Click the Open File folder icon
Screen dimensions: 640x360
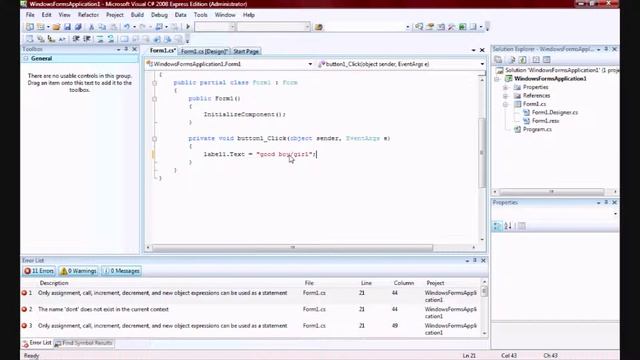coord(56,27)
